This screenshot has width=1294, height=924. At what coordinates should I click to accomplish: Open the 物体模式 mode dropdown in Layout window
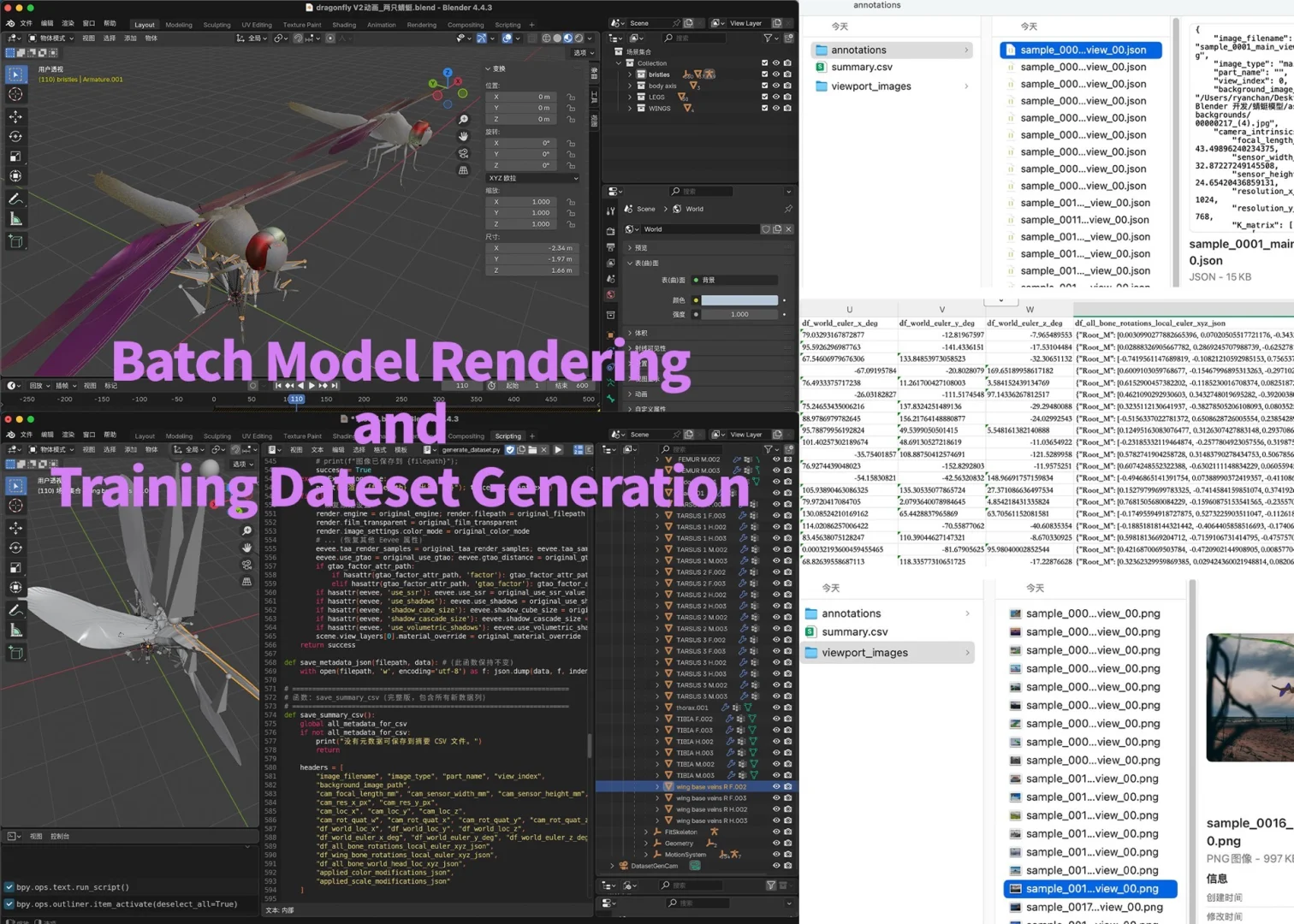click(52, 38)
